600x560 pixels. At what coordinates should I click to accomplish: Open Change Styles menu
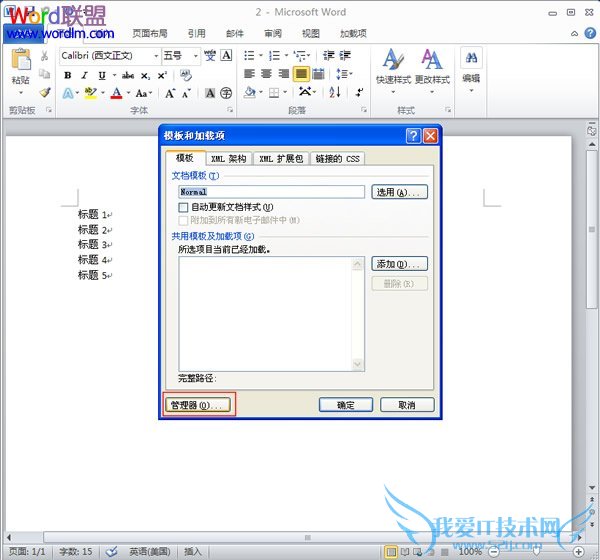(432, 71)
